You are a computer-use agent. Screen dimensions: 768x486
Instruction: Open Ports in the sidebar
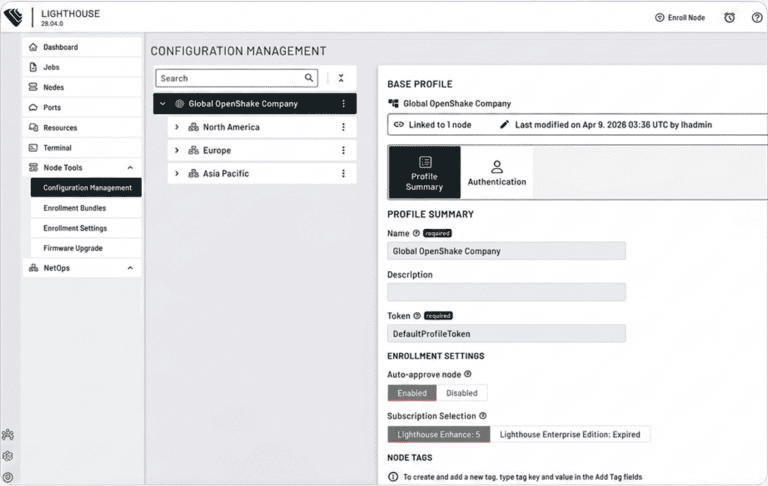pos(82,107)
